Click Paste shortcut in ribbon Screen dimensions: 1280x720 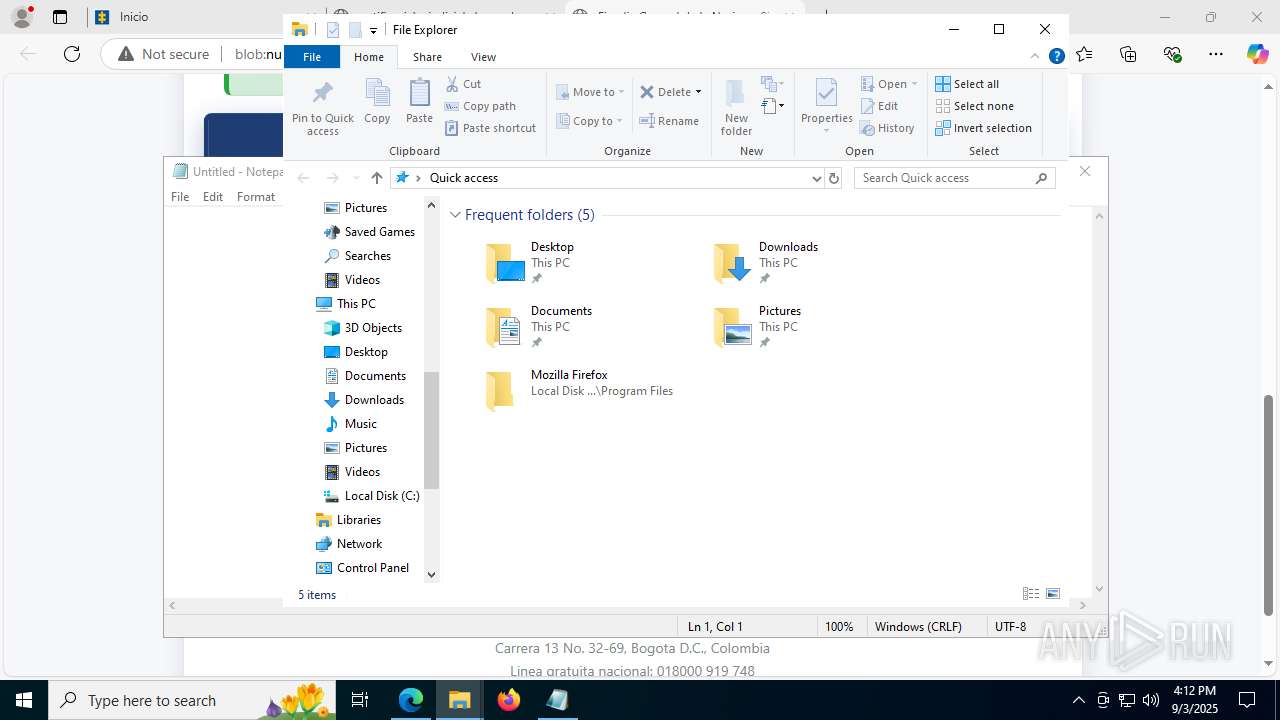tap(491, 128)
